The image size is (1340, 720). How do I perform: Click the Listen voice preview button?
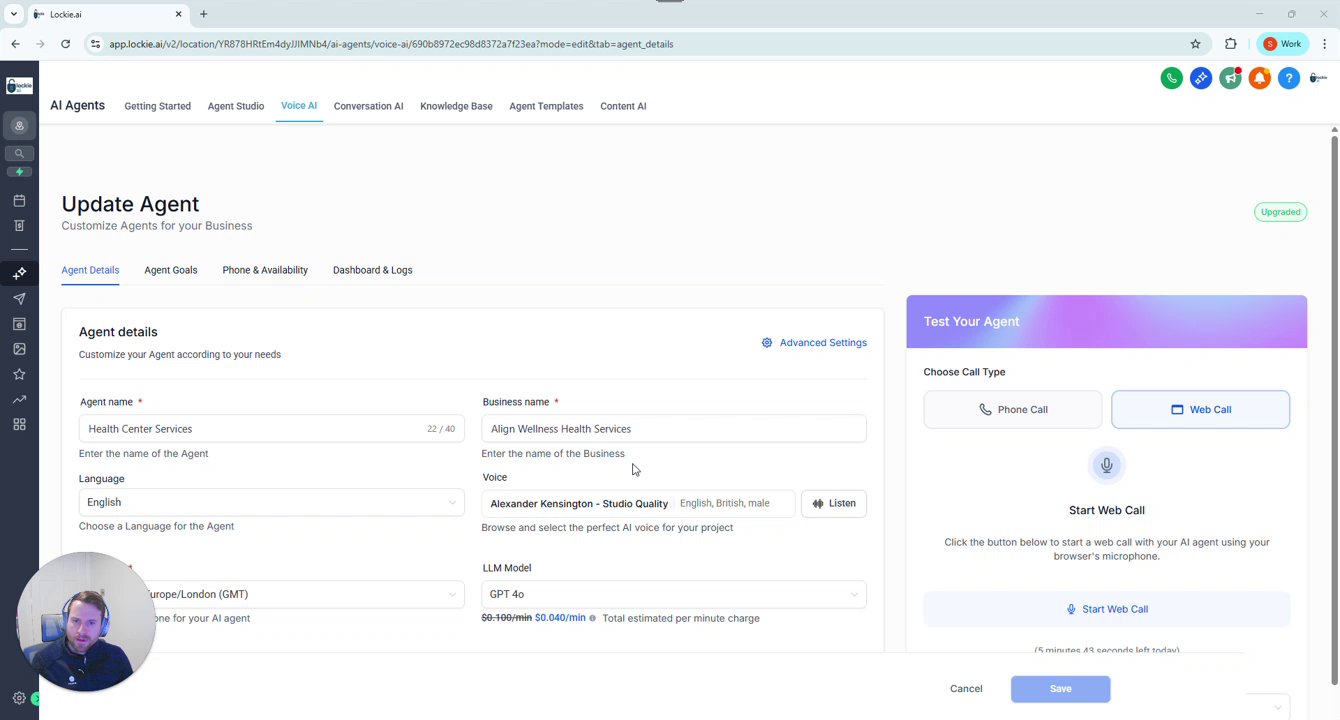click(834, 503)
